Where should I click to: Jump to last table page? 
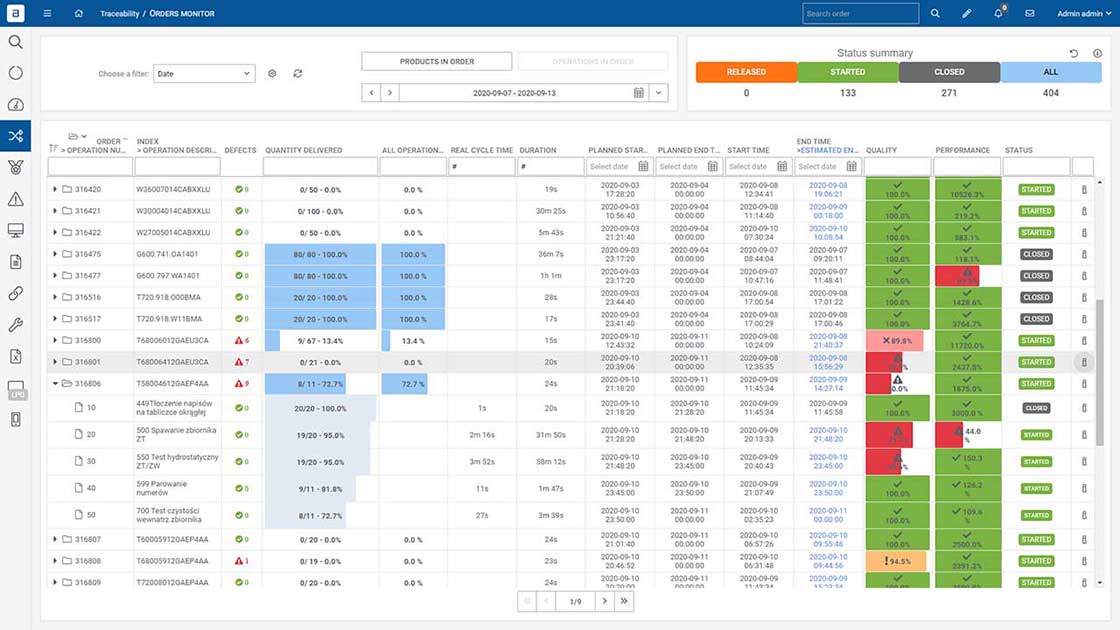tap(624, 601)
